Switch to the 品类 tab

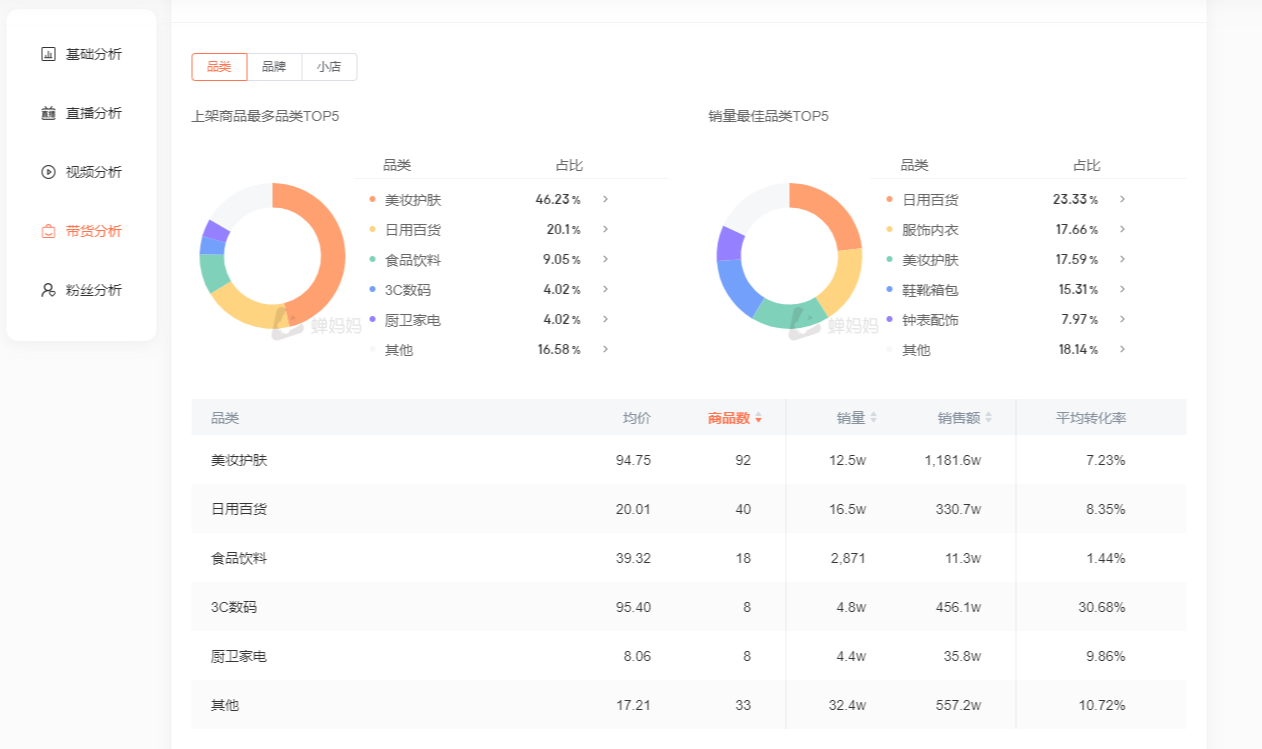(219, 67)
